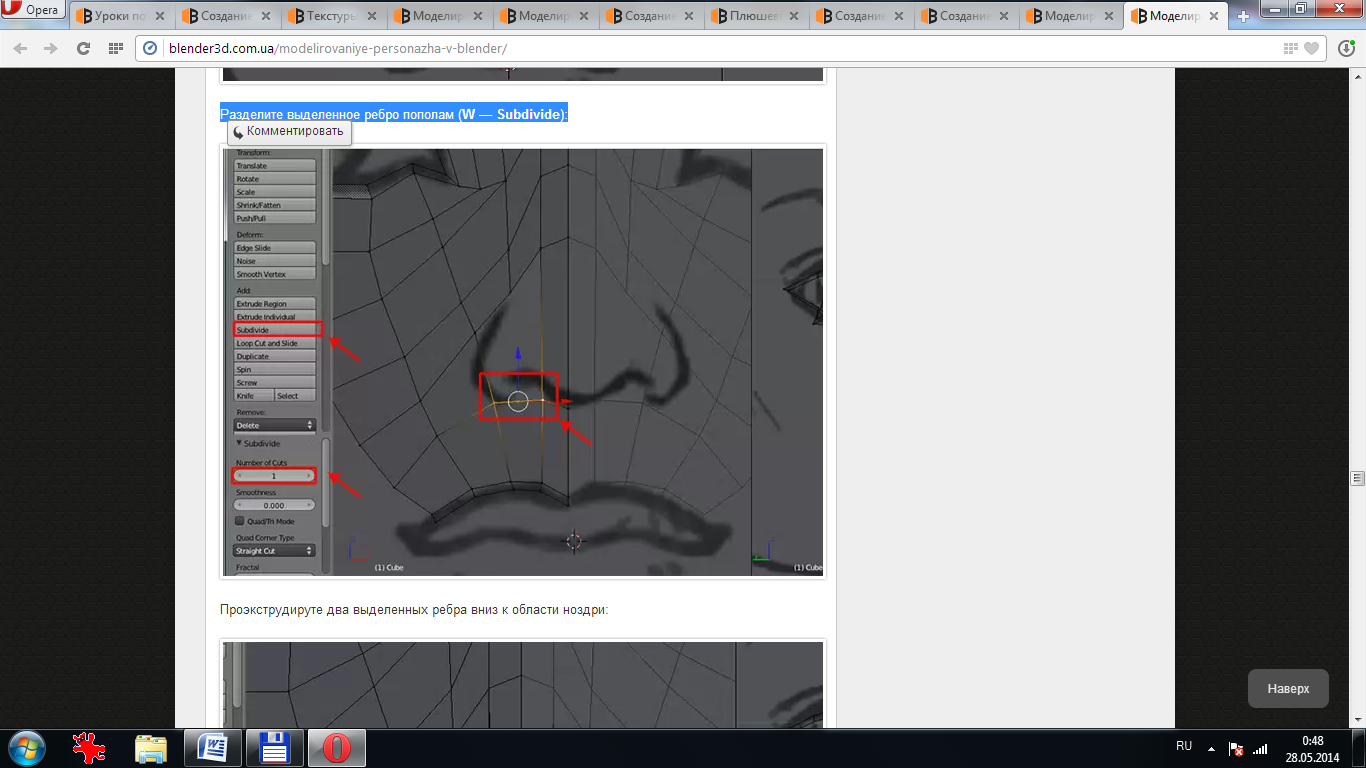
Task: Click Smooth Vertex in the Blender tool panel
Action: click(274, 273)
